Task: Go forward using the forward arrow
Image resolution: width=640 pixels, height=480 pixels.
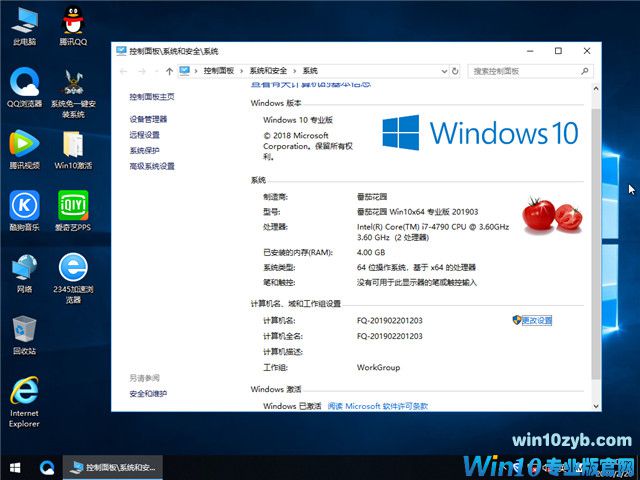Action: [x=142, y=71]
